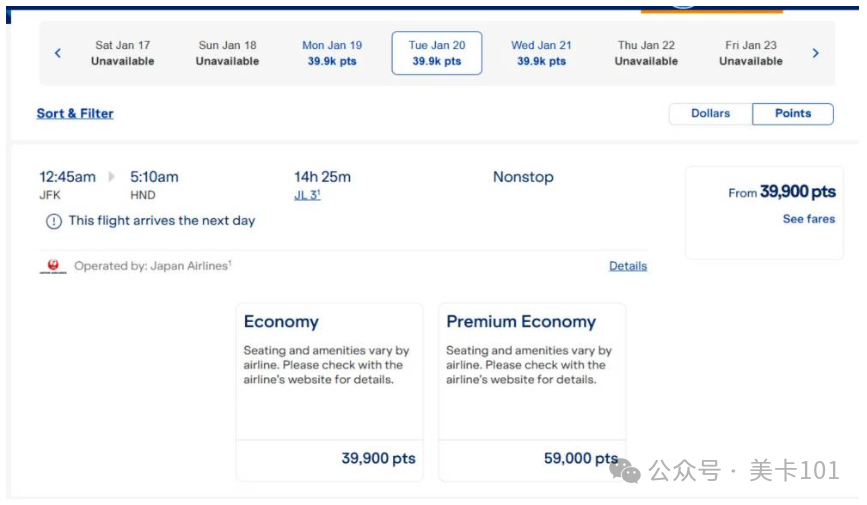The height and width of the screenshot is (505, 867).
Task: Switch price display to Dollars
Action: click(x=711, y=113)
